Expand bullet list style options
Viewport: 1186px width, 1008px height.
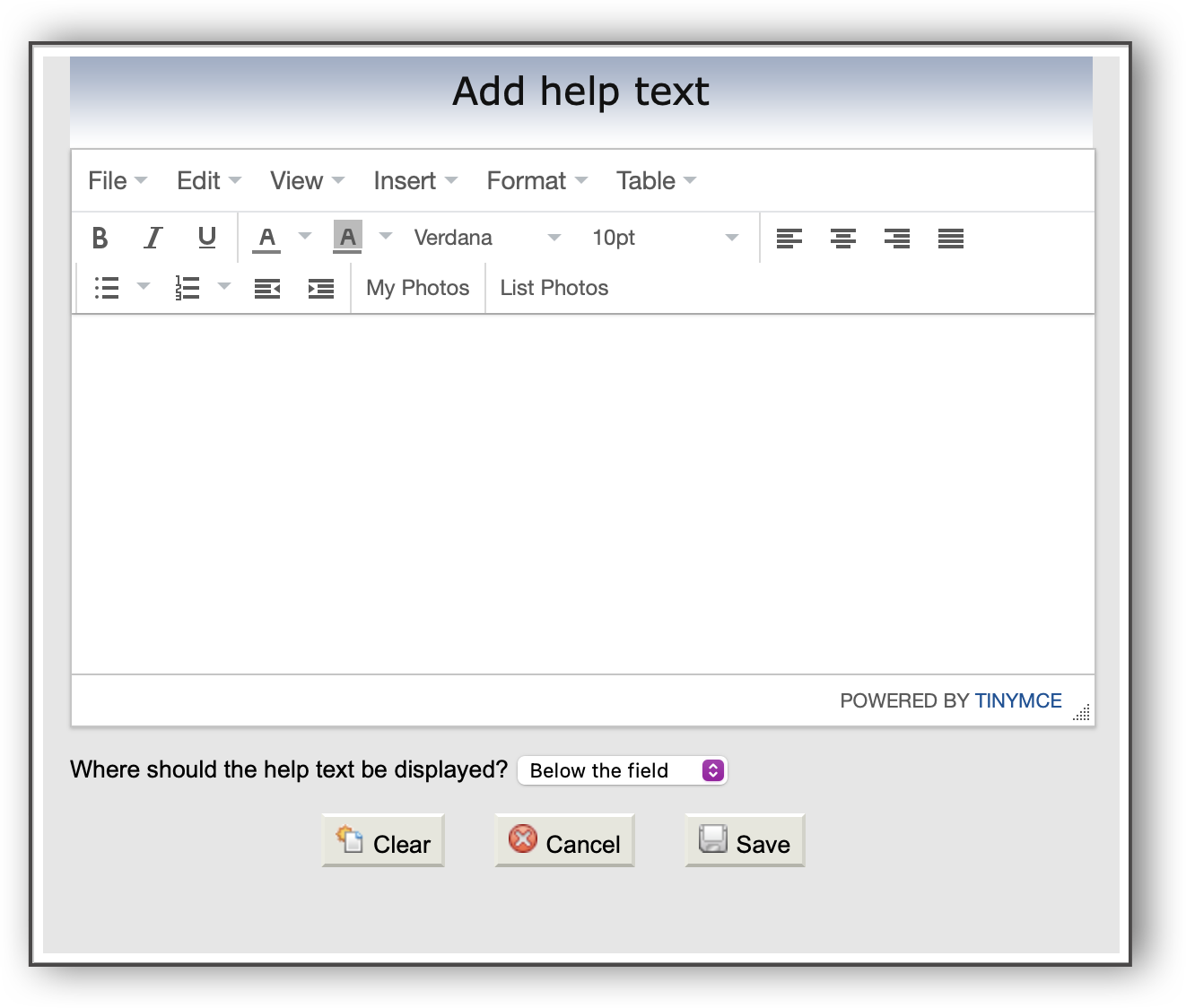click(144, 287)
